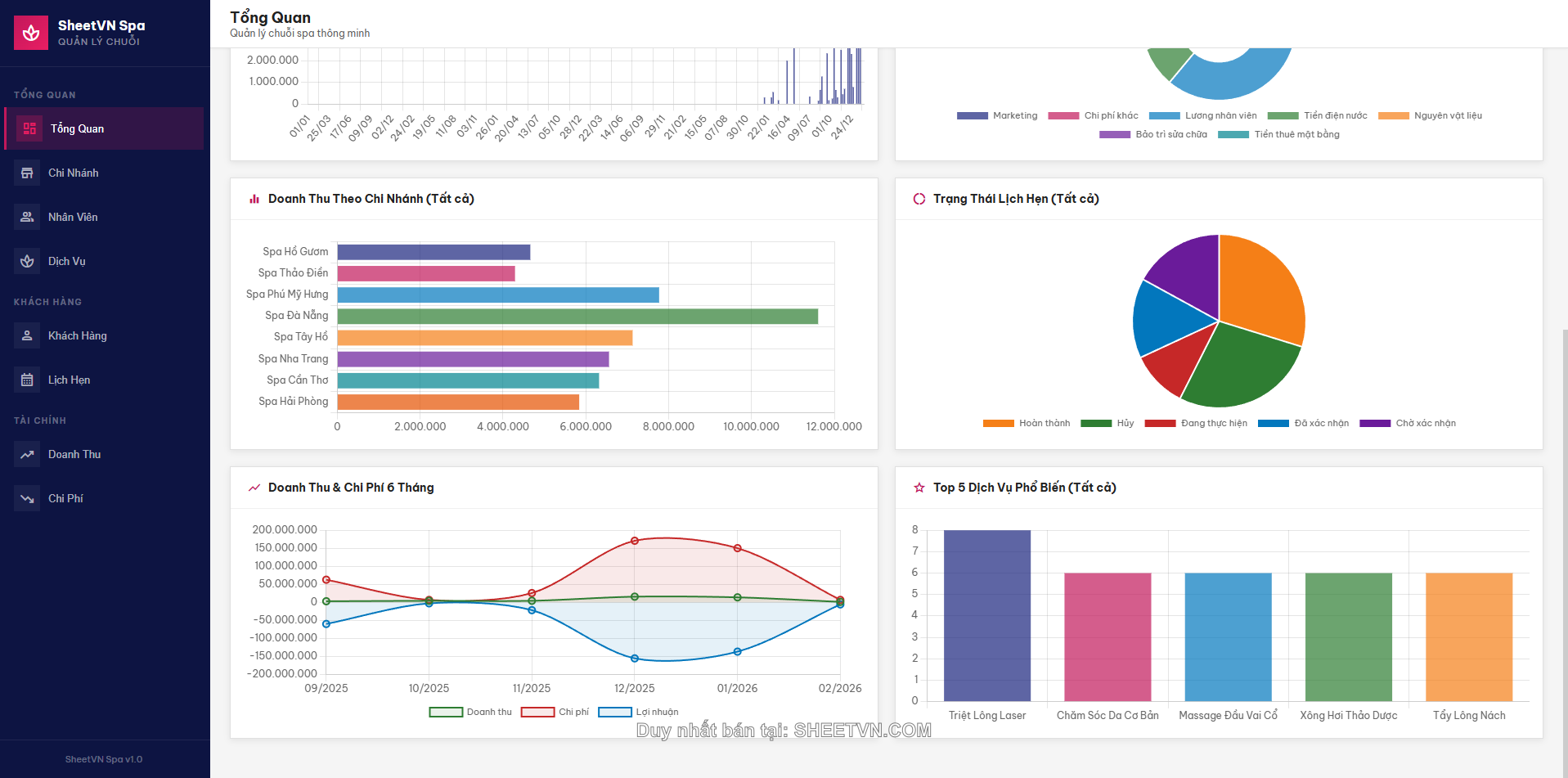This screenshot has height=778, width=1568.
Task: Click the Marketing legend color swatch
Action: tap(972, 115)
